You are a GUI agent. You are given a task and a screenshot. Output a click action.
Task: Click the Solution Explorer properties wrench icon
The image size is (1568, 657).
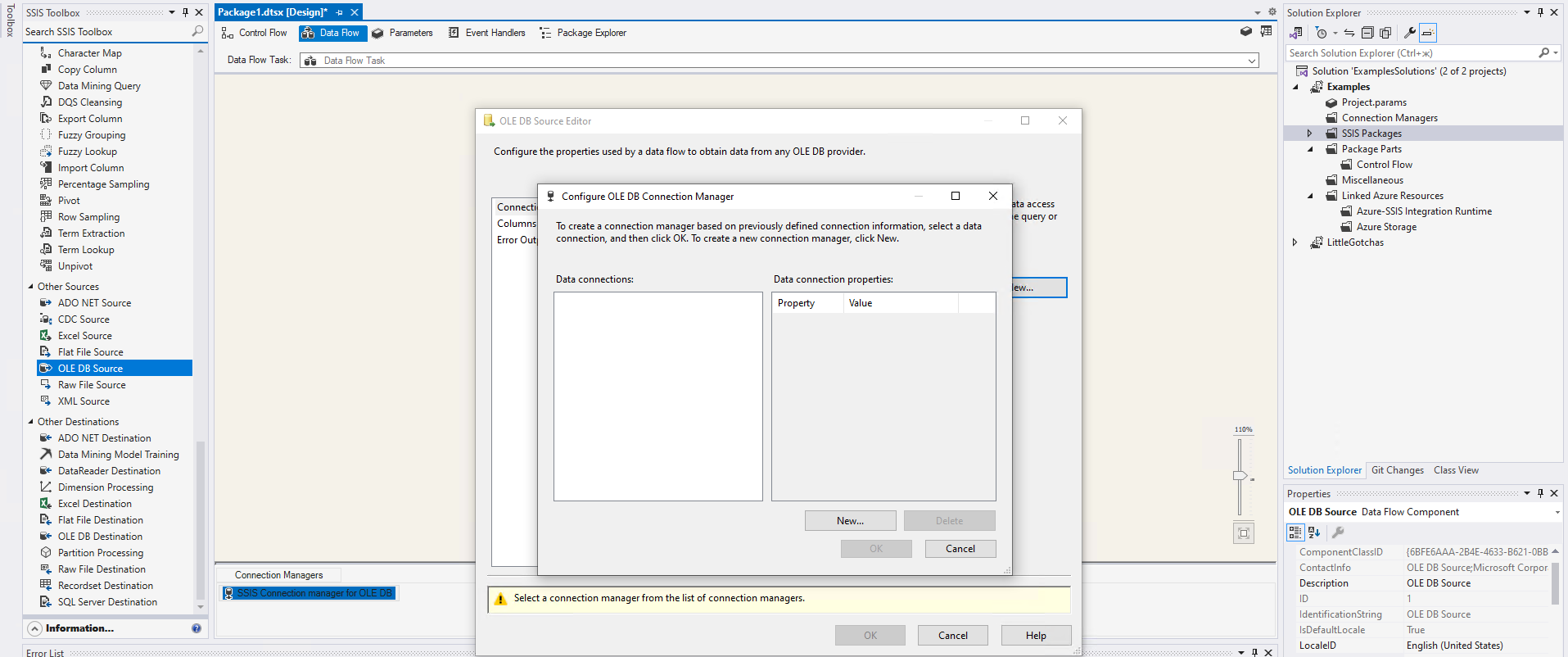1409,33
